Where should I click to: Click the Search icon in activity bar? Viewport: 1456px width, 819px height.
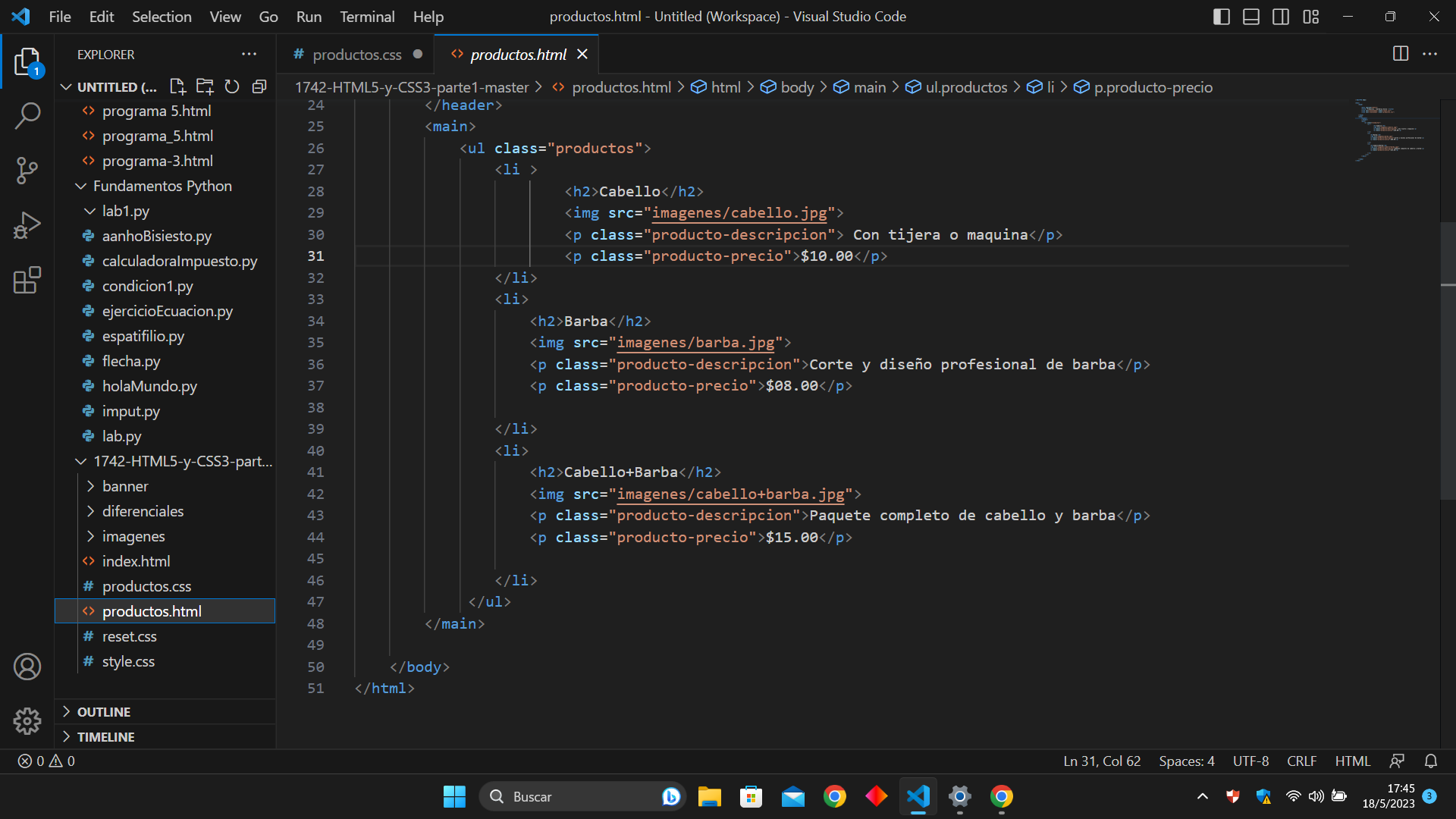tap(27, 117)
